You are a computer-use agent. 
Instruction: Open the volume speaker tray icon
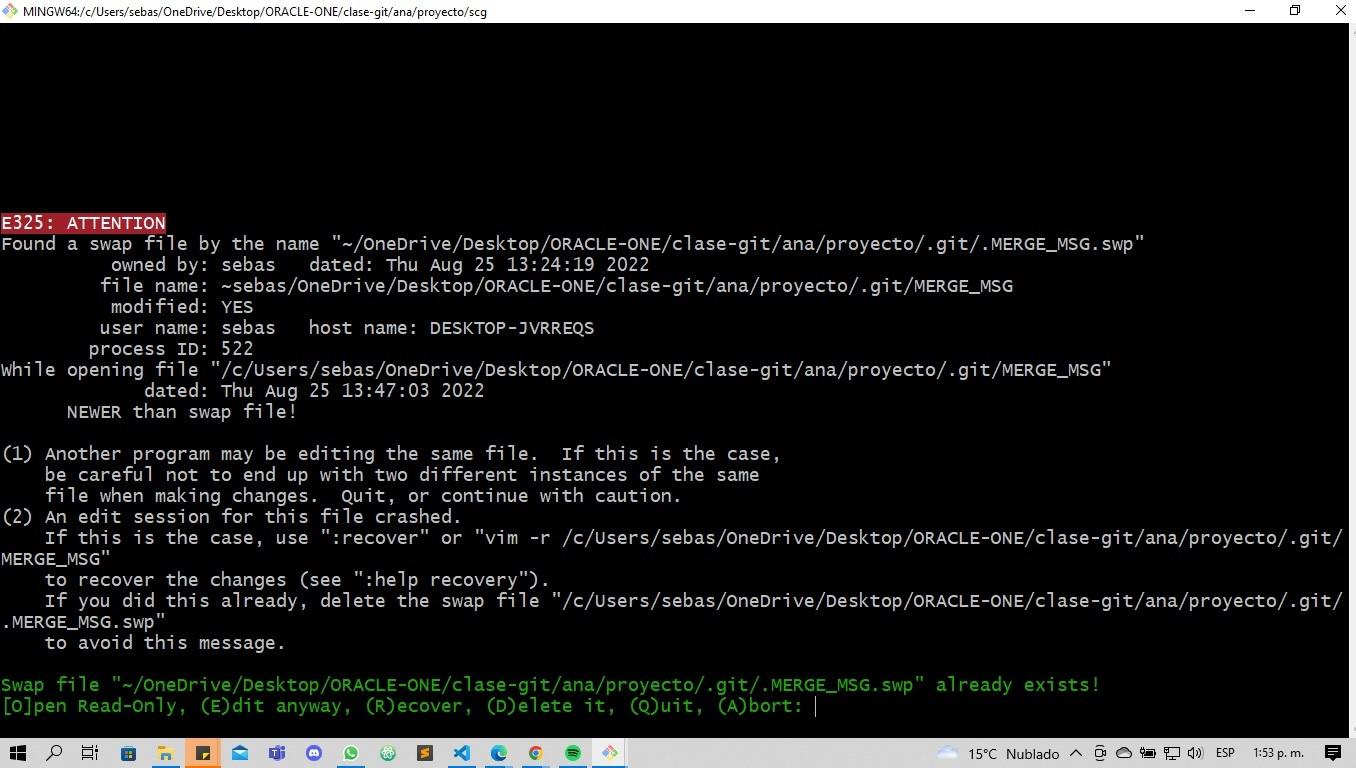[1195, 753]
